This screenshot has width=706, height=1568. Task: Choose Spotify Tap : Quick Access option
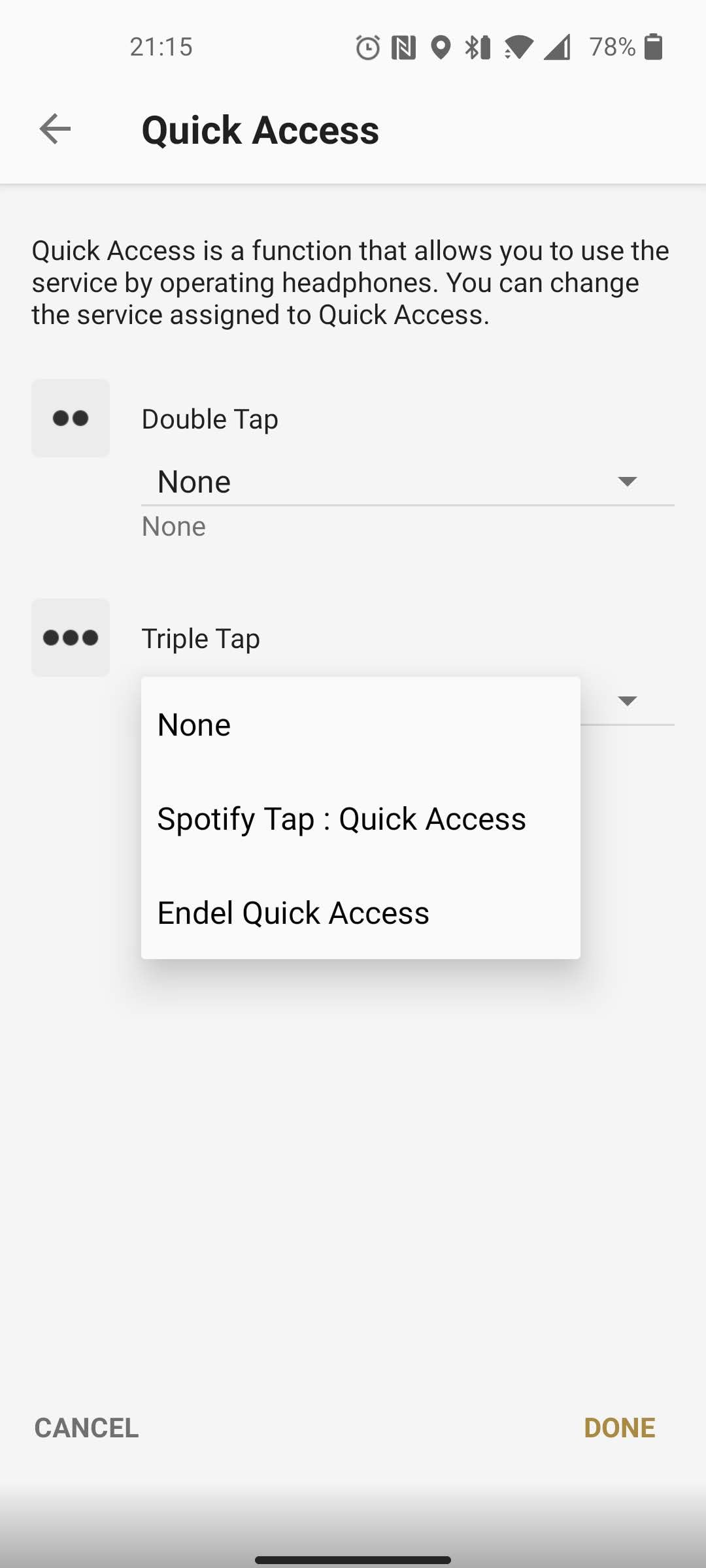pos(341,819)
